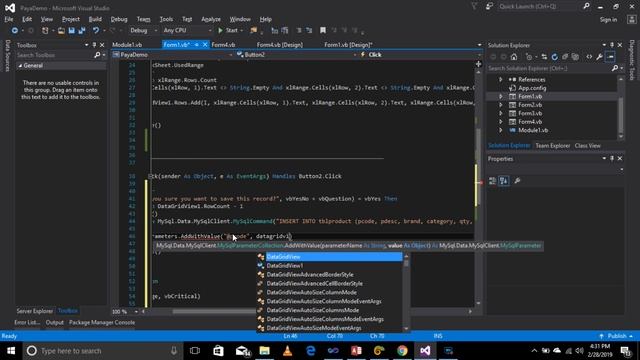Click the Quick Launch search icon
This screenshot has width=640, height=360.
[x=586, y=6]
